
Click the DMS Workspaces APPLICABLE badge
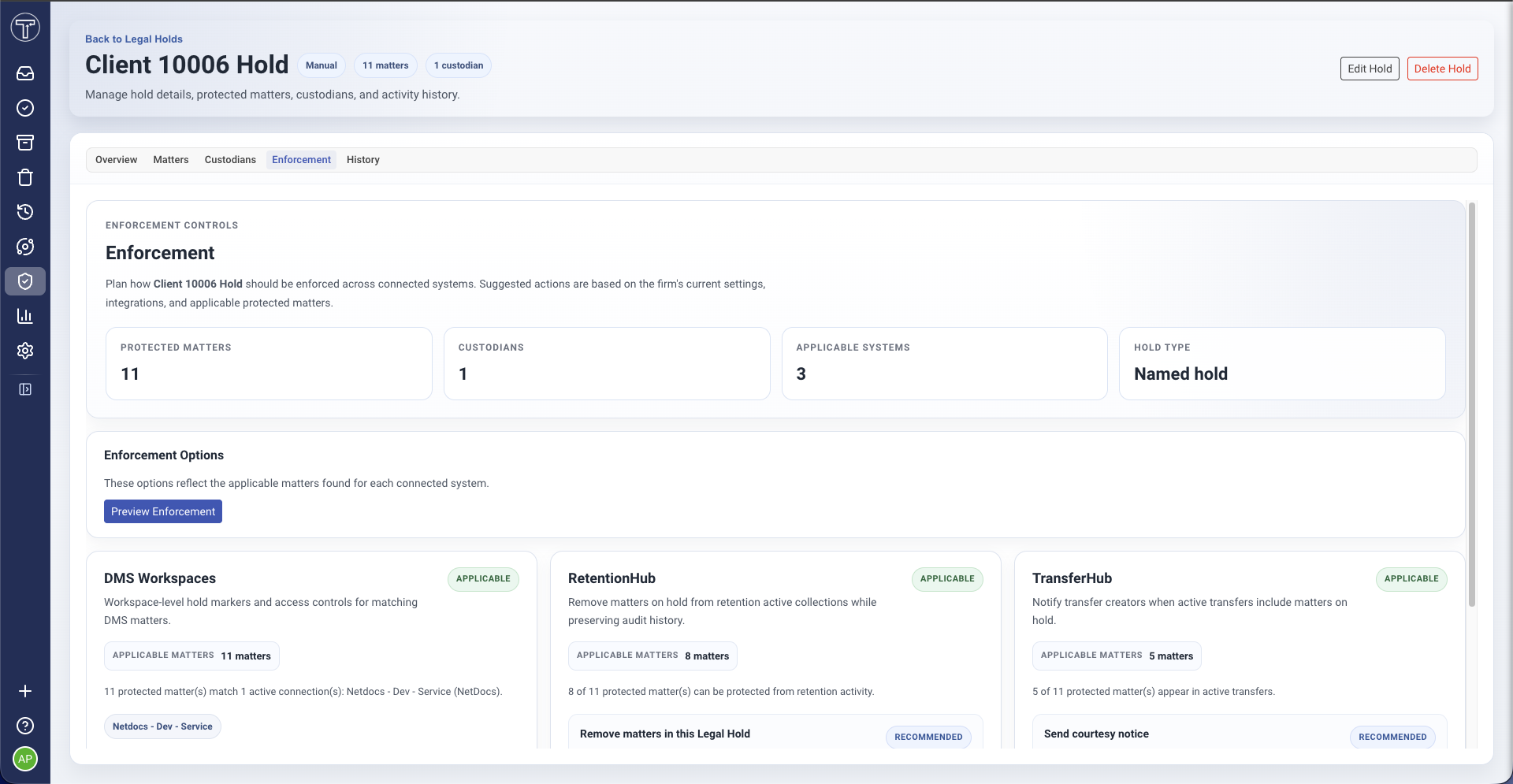coord(483,579)
